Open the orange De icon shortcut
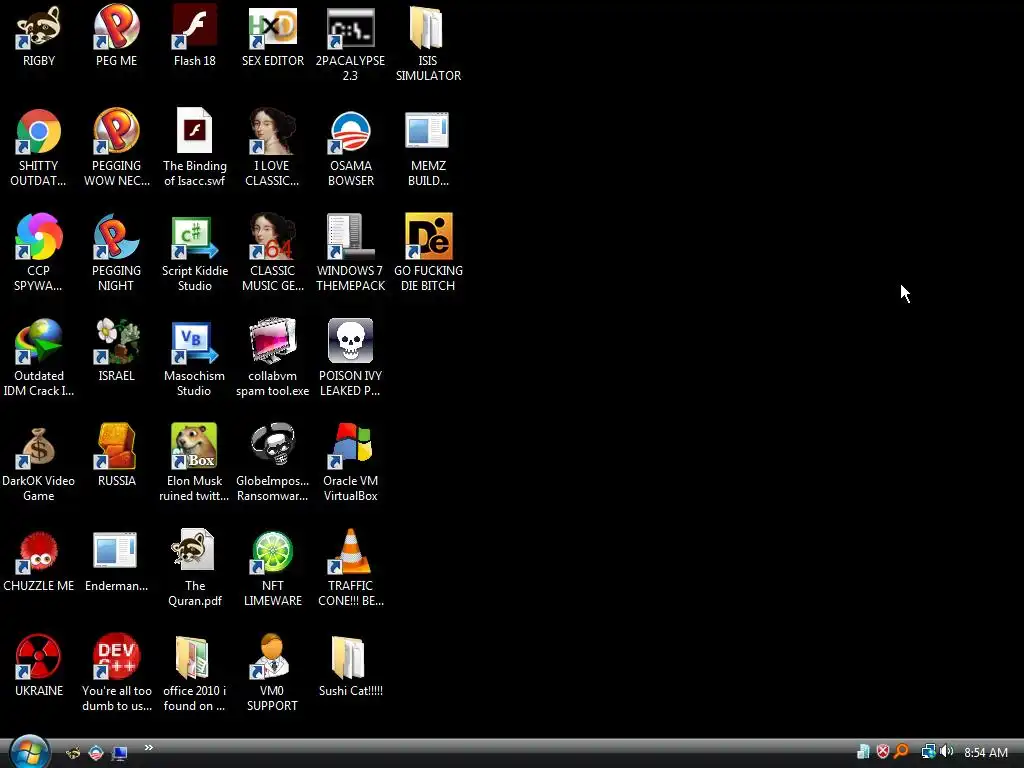This screenshot has height=768, width=1024. click(428, 236)
